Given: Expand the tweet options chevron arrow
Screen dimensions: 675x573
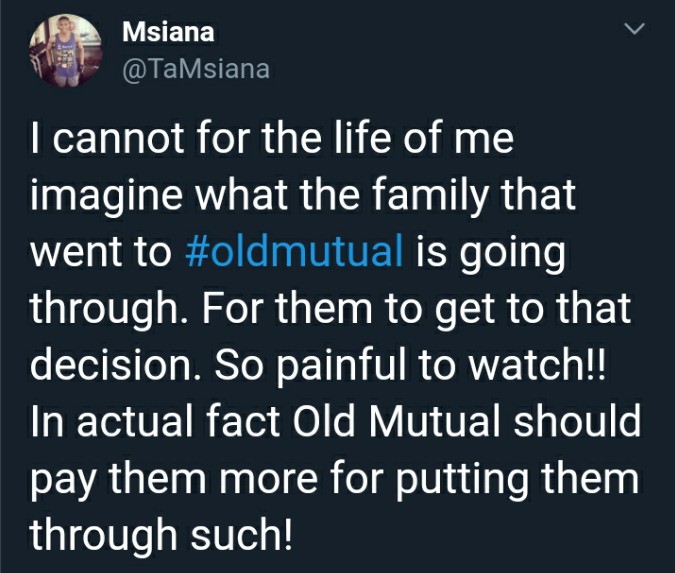Looking at the screenshot, I should point(635,29).
